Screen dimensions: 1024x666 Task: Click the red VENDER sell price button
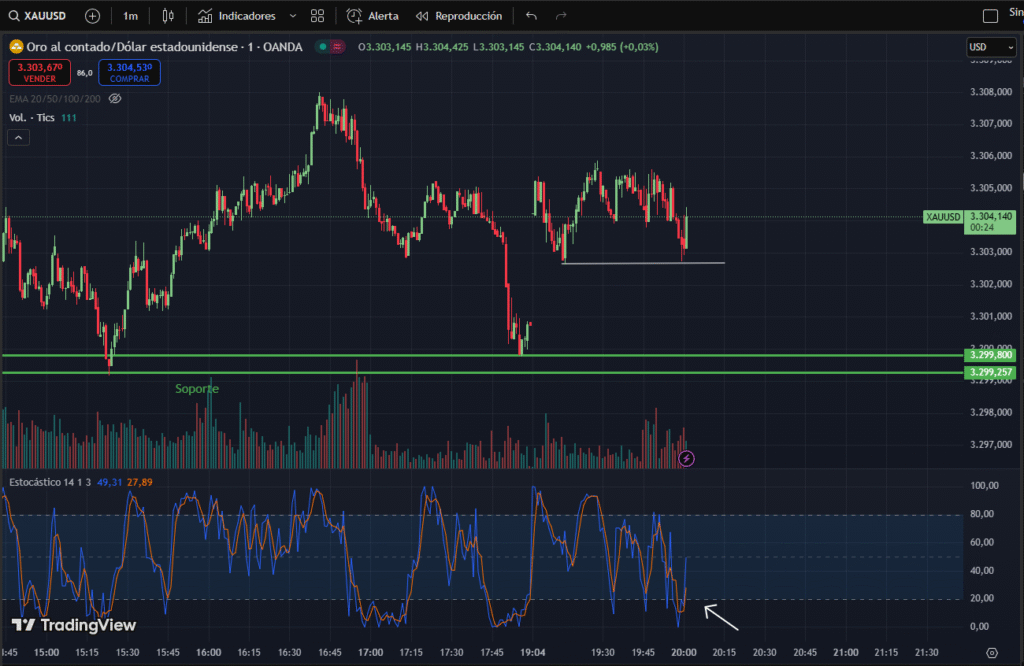(38, 72)
